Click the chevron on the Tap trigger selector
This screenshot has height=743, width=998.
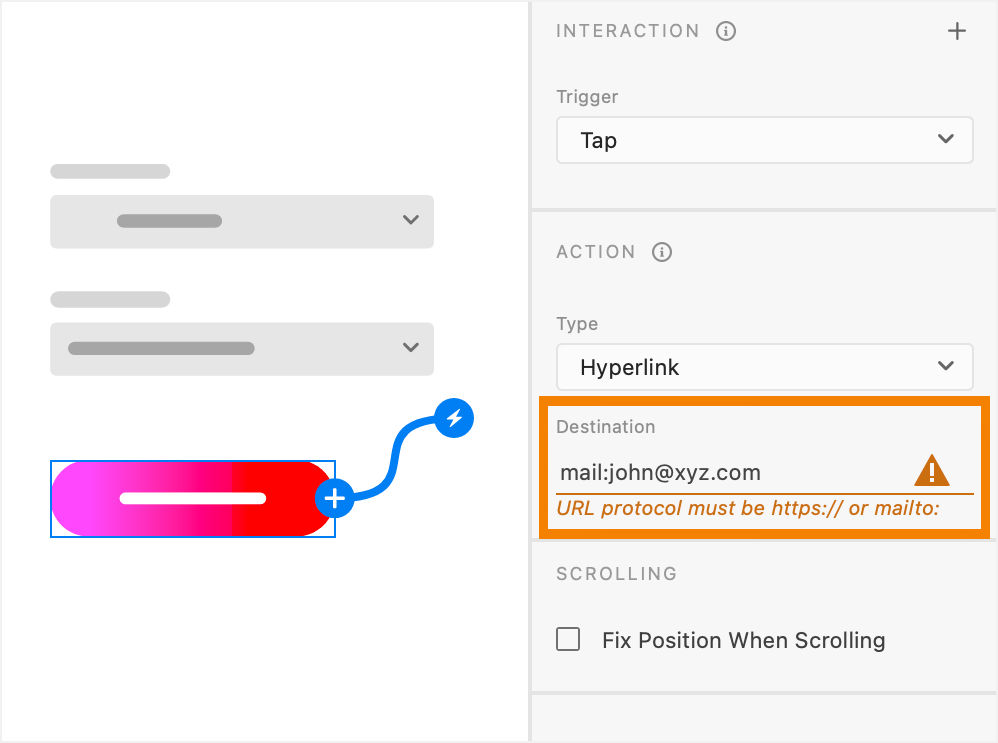[946, 140]
